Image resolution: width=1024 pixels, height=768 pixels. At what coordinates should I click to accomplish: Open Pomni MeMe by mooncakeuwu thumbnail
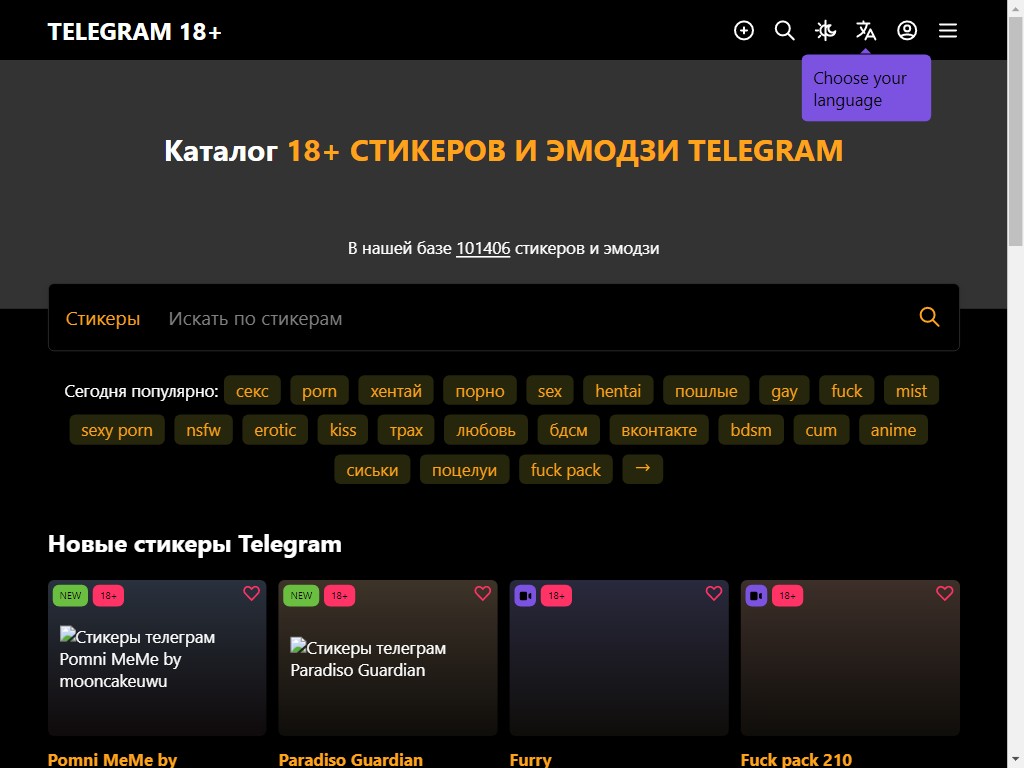pyautogui.click(x=157, y=658)
